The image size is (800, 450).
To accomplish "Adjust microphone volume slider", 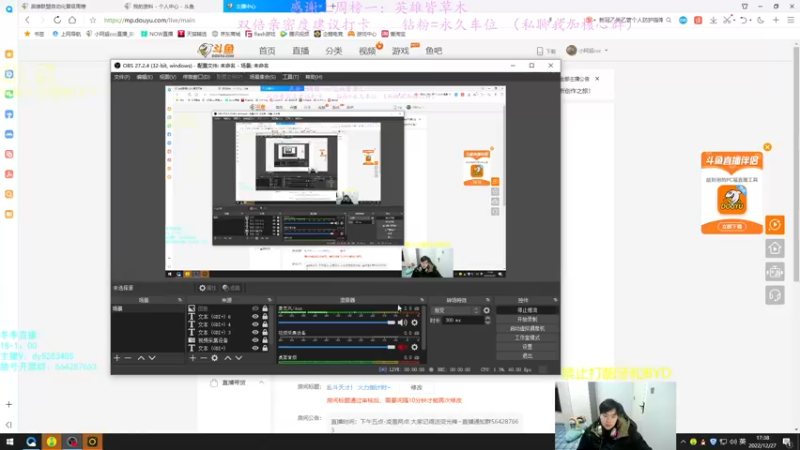I will point(337,322).
